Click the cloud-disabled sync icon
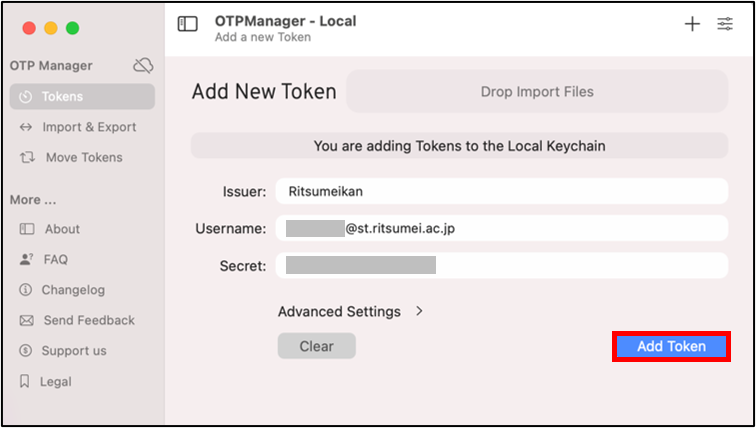 coord(143,66)
